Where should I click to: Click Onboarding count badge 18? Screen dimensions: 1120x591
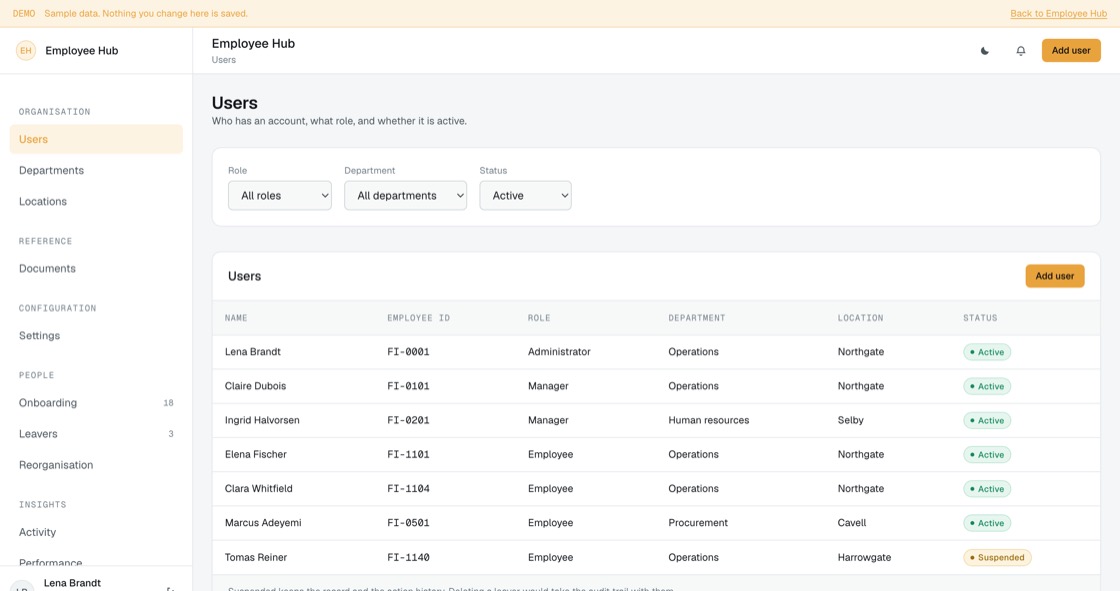[x=169, y=403]
